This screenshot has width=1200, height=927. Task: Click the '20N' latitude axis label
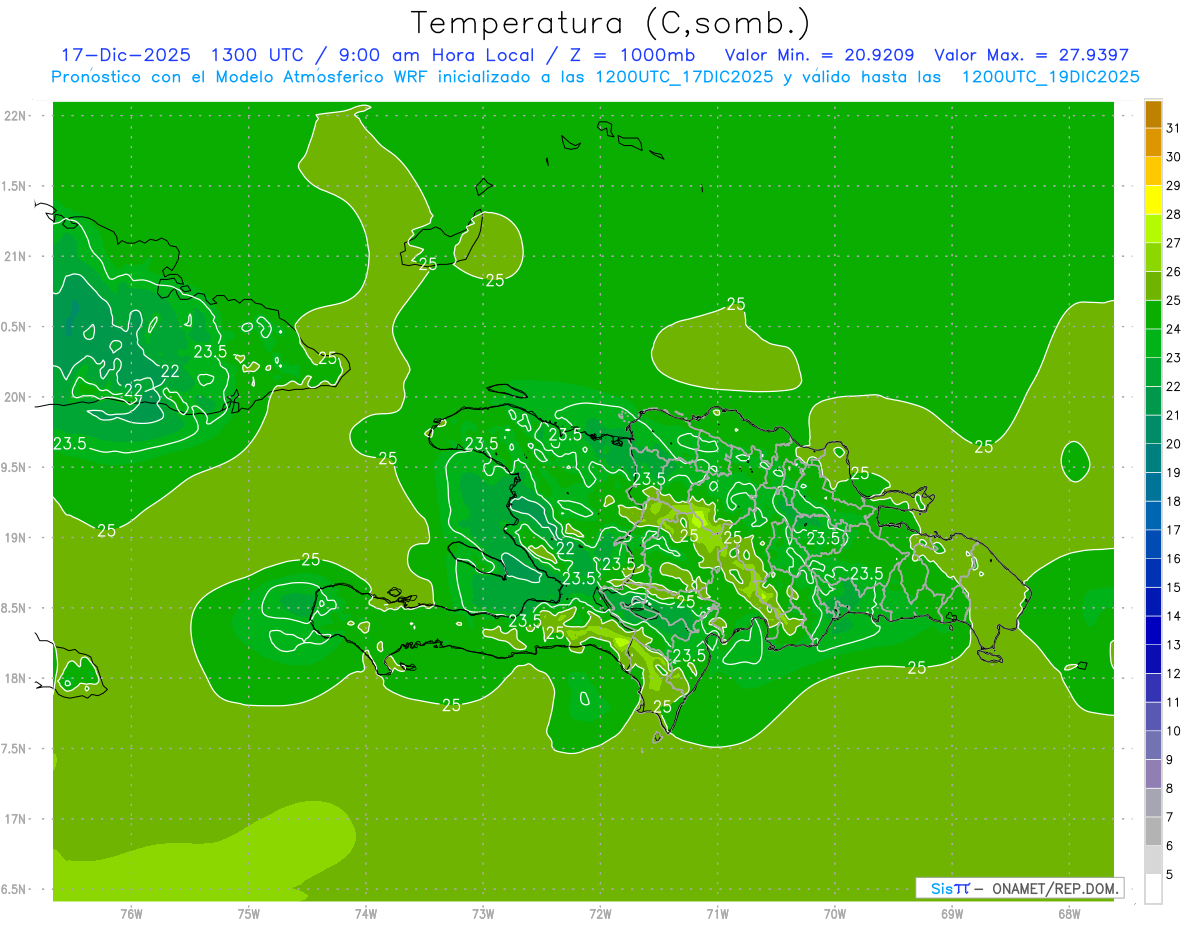(x=16, y=397)
